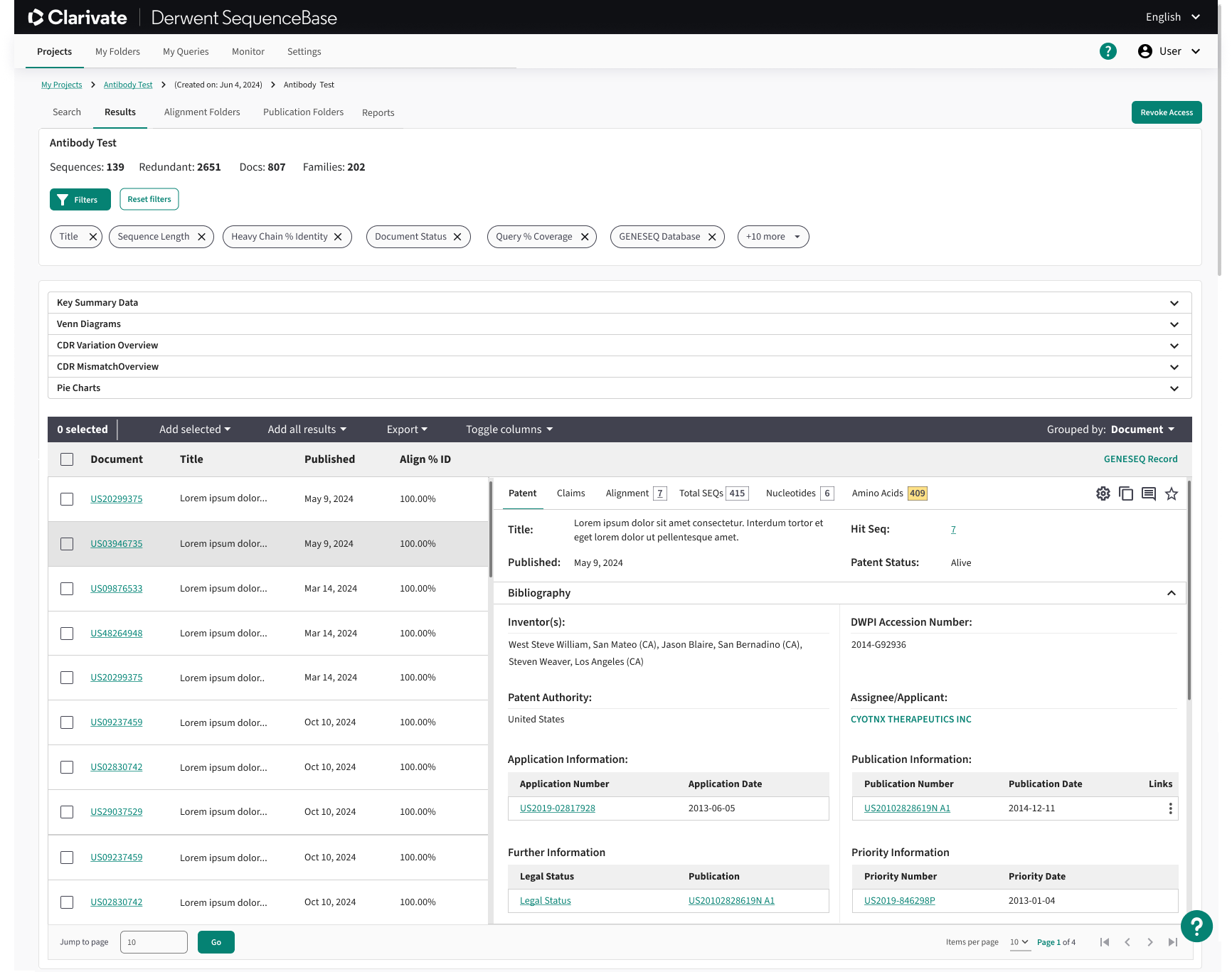This screenshot has height=972, width=1232.
Task: Go to next results page
Action: pyautogui.click(x=1150, y=942)
